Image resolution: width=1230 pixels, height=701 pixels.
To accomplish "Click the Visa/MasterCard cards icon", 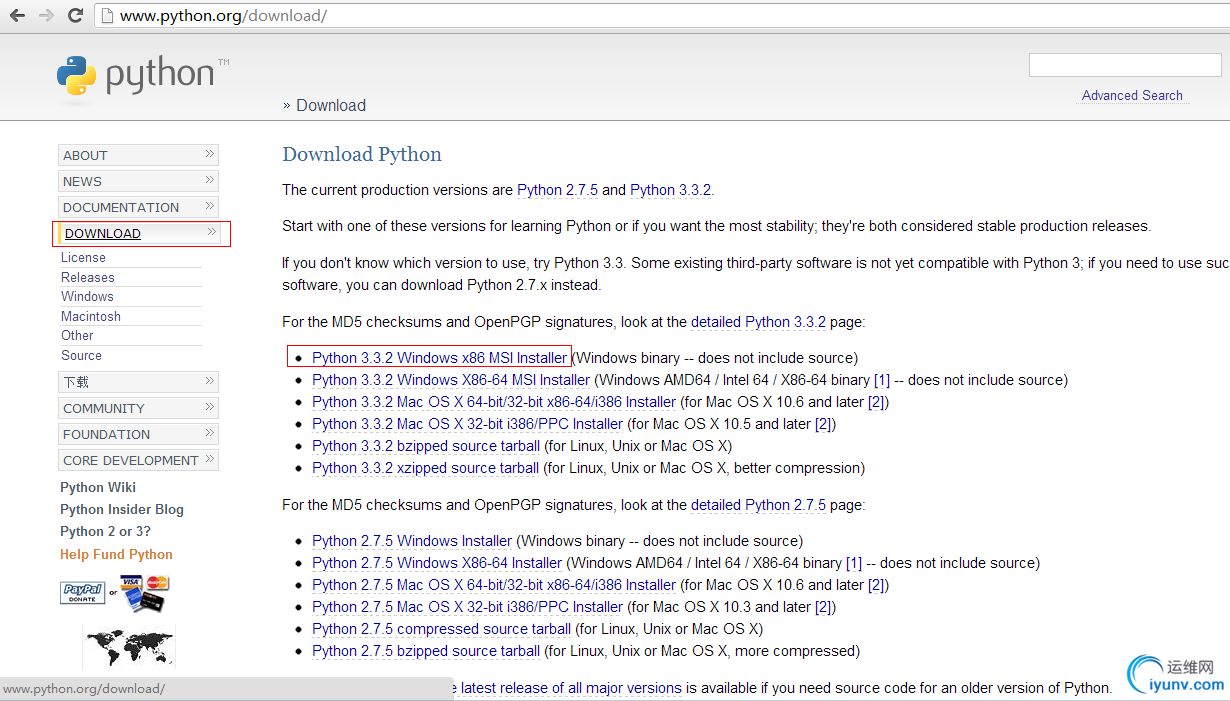I will click(146, 592).
